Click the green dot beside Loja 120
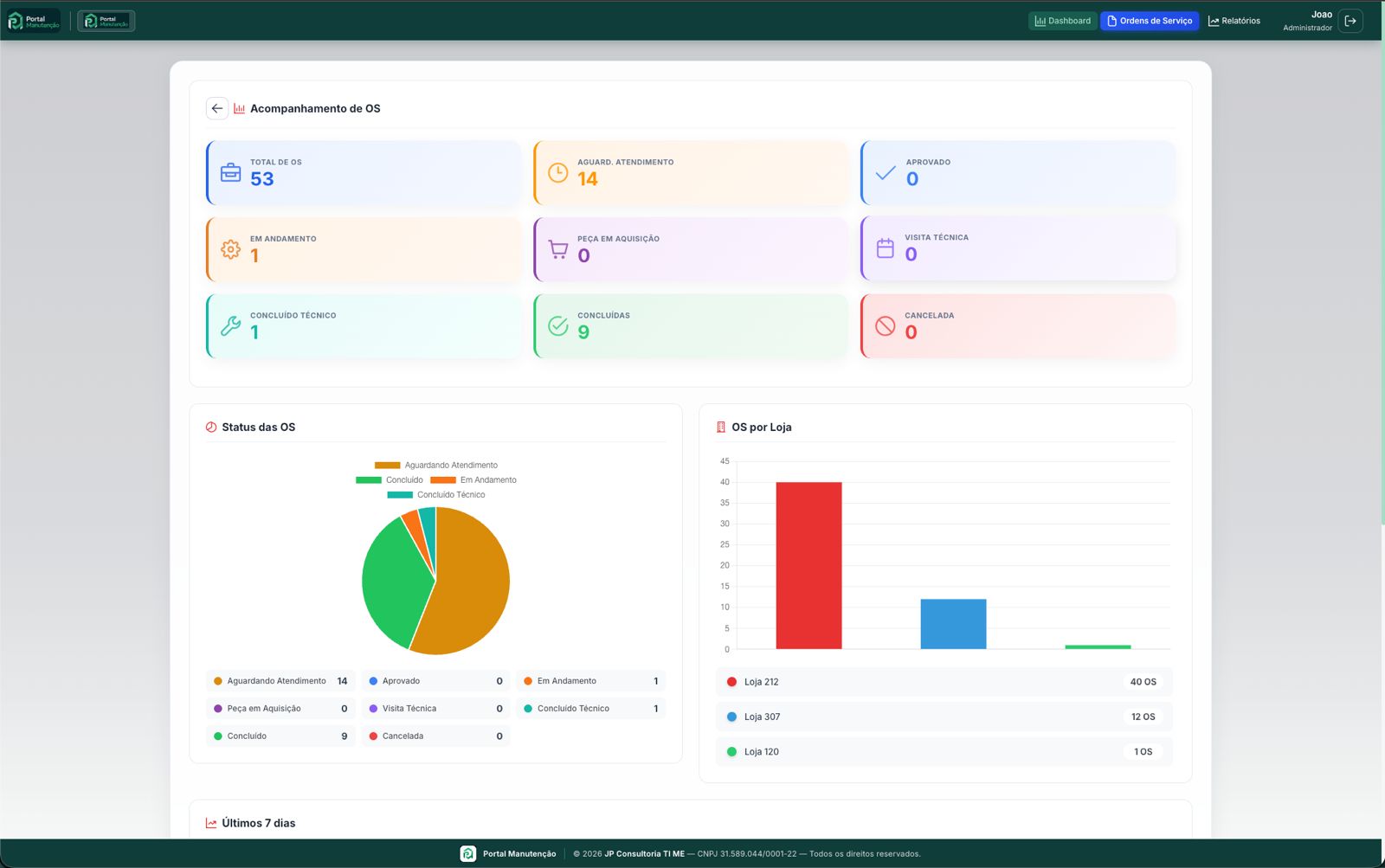The image size is (1385, 868). 731,752
